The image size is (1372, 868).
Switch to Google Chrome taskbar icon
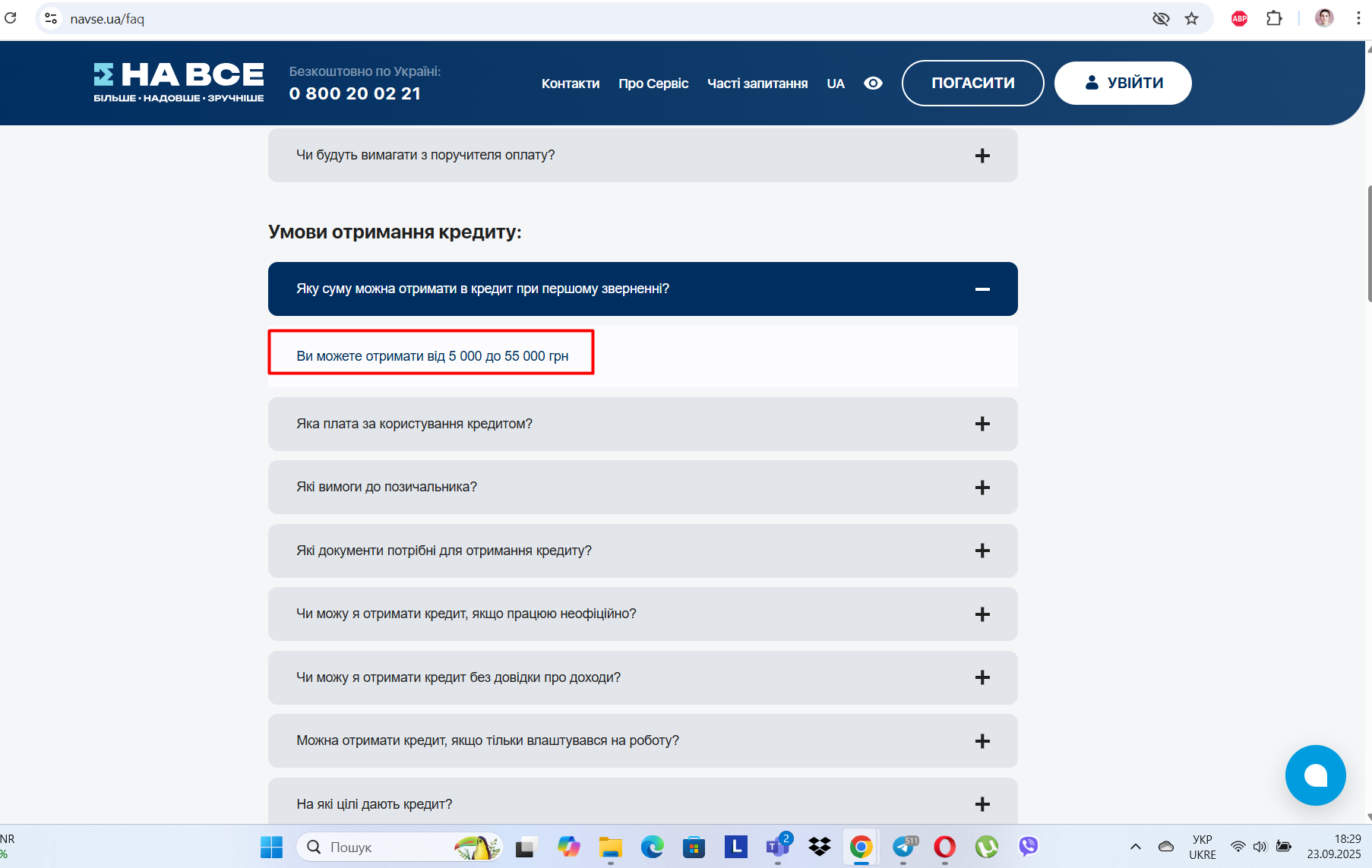pos(861,847)
